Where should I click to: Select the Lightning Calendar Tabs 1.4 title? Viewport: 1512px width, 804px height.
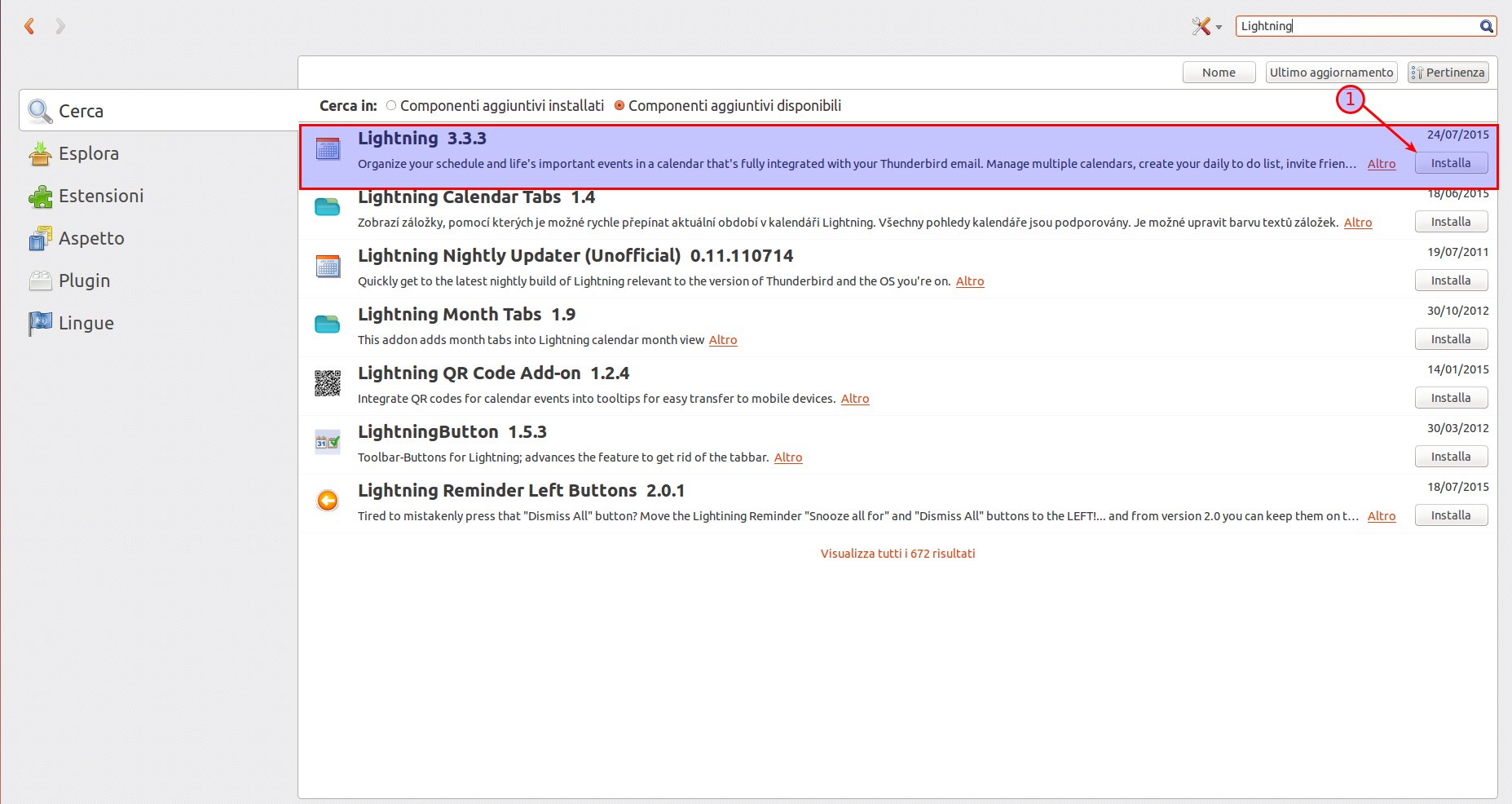tap(477, 197)
